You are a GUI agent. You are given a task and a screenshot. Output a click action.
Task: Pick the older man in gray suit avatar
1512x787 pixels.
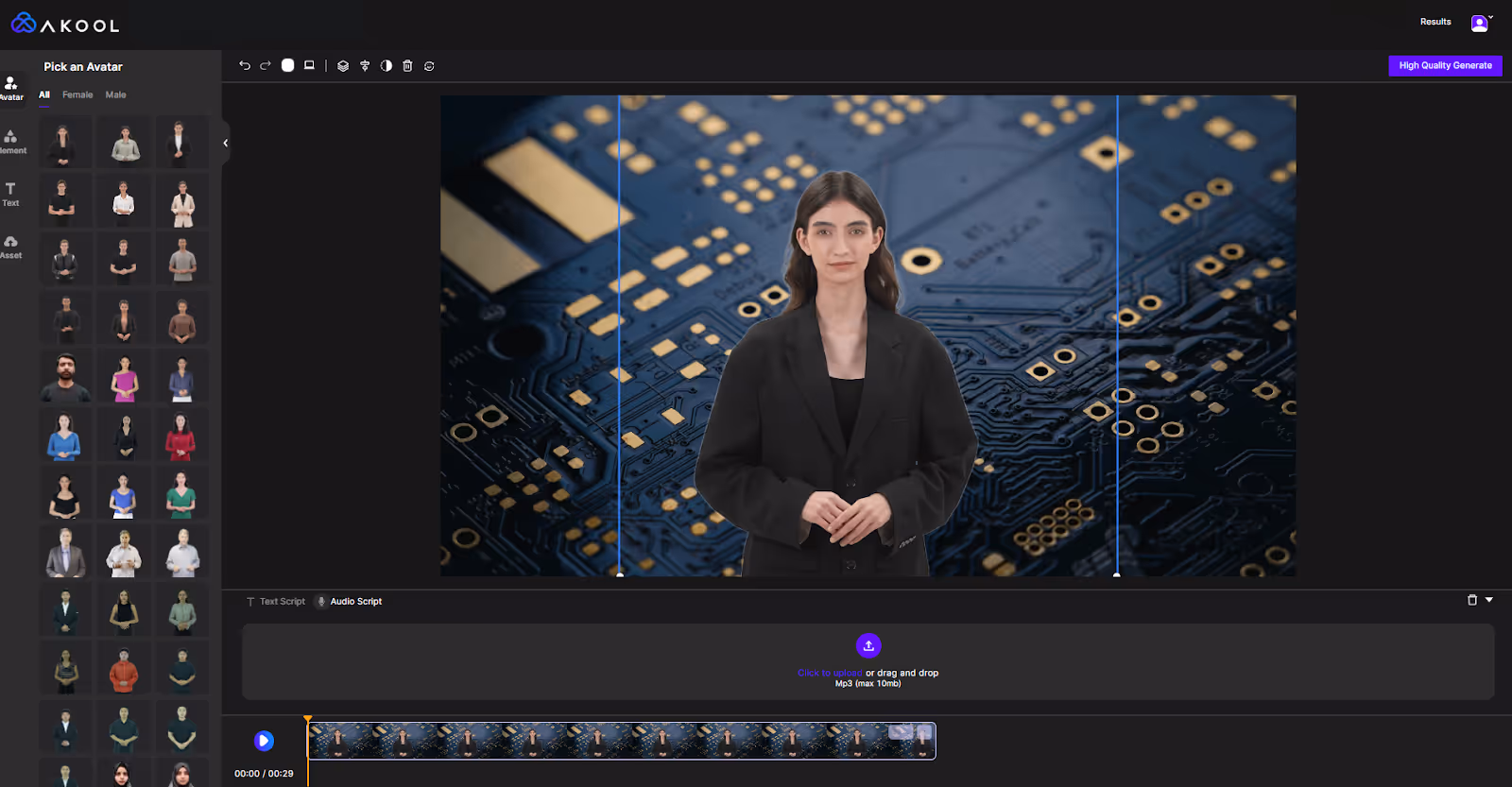click(65, 553)
